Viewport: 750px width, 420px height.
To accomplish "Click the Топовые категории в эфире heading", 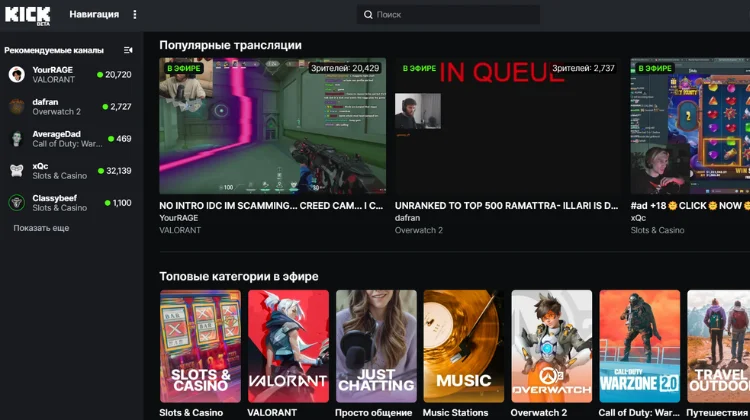I will (x=239, y=276).
